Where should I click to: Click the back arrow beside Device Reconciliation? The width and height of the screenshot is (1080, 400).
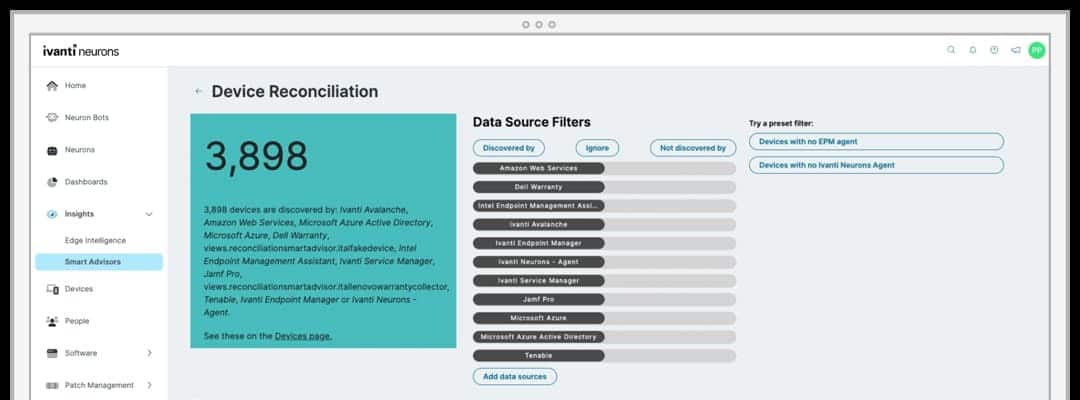199,92
